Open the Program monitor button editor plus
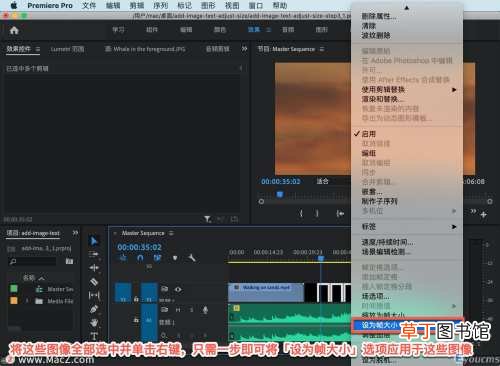Image resolution: width=500 pixels, height=366 pixels. [484, 215]
